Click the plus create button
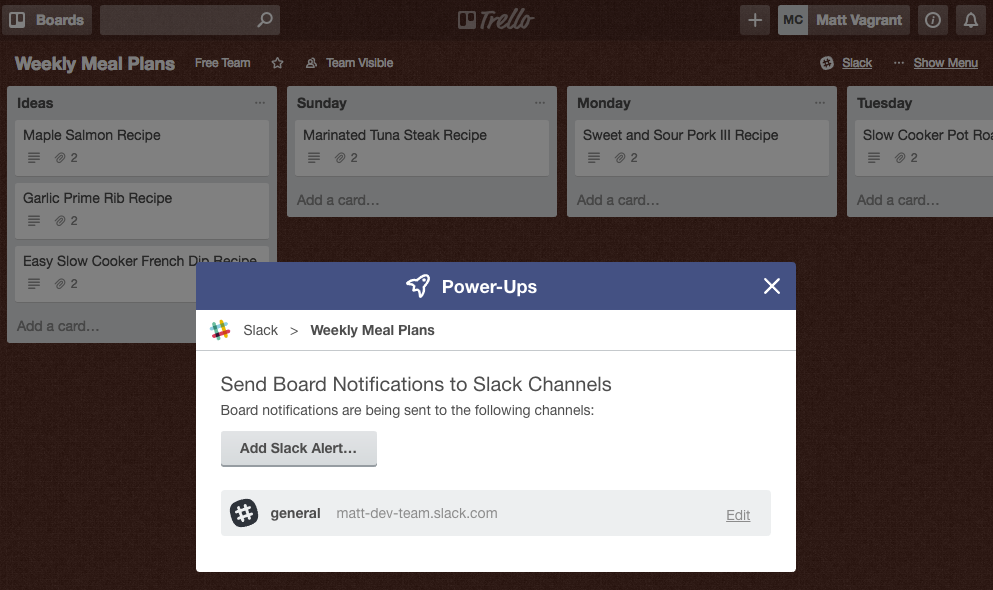The image size is (993, 590). click(755, 20)
